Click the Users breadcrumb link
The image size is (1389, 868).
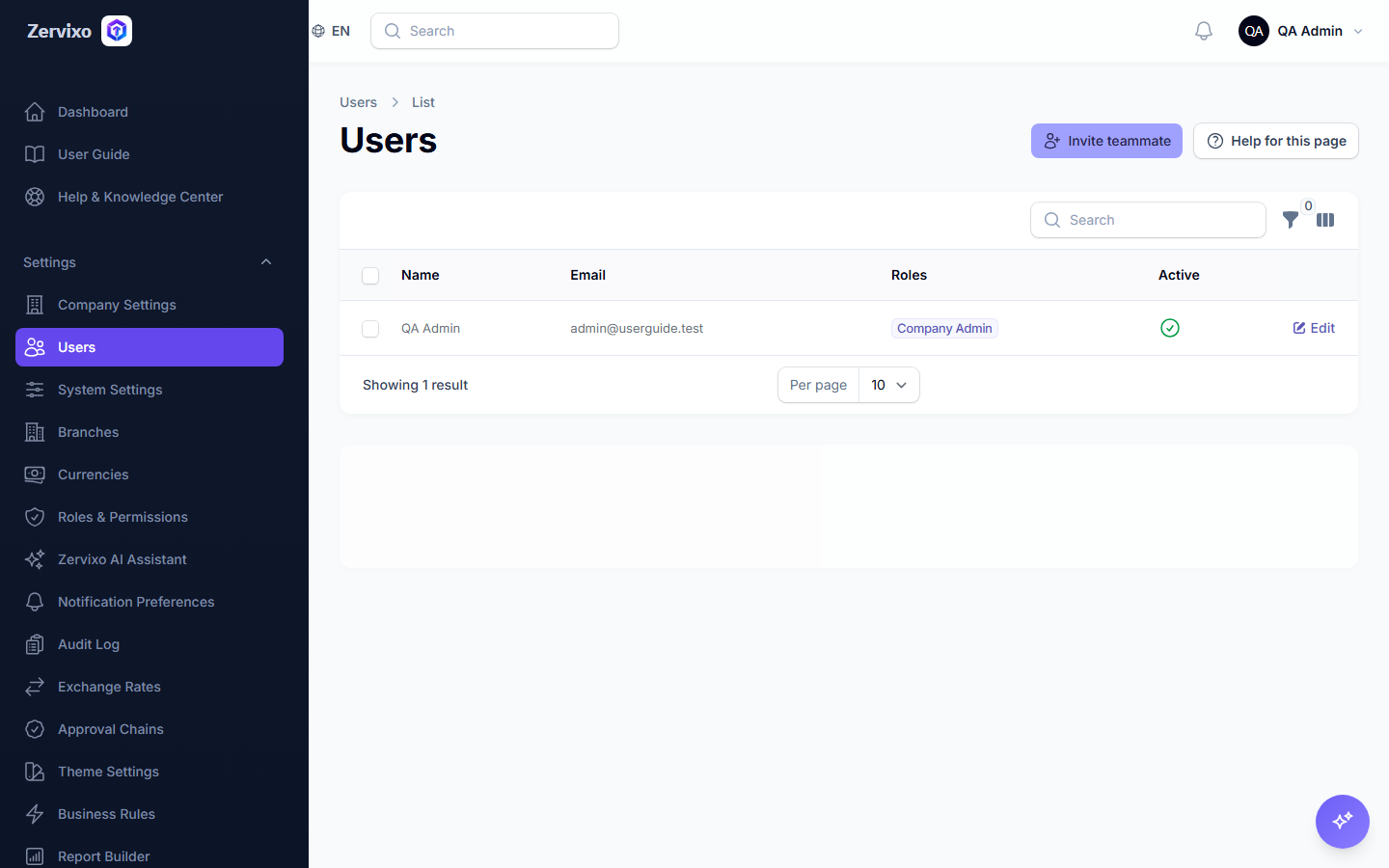pos(358,102)
